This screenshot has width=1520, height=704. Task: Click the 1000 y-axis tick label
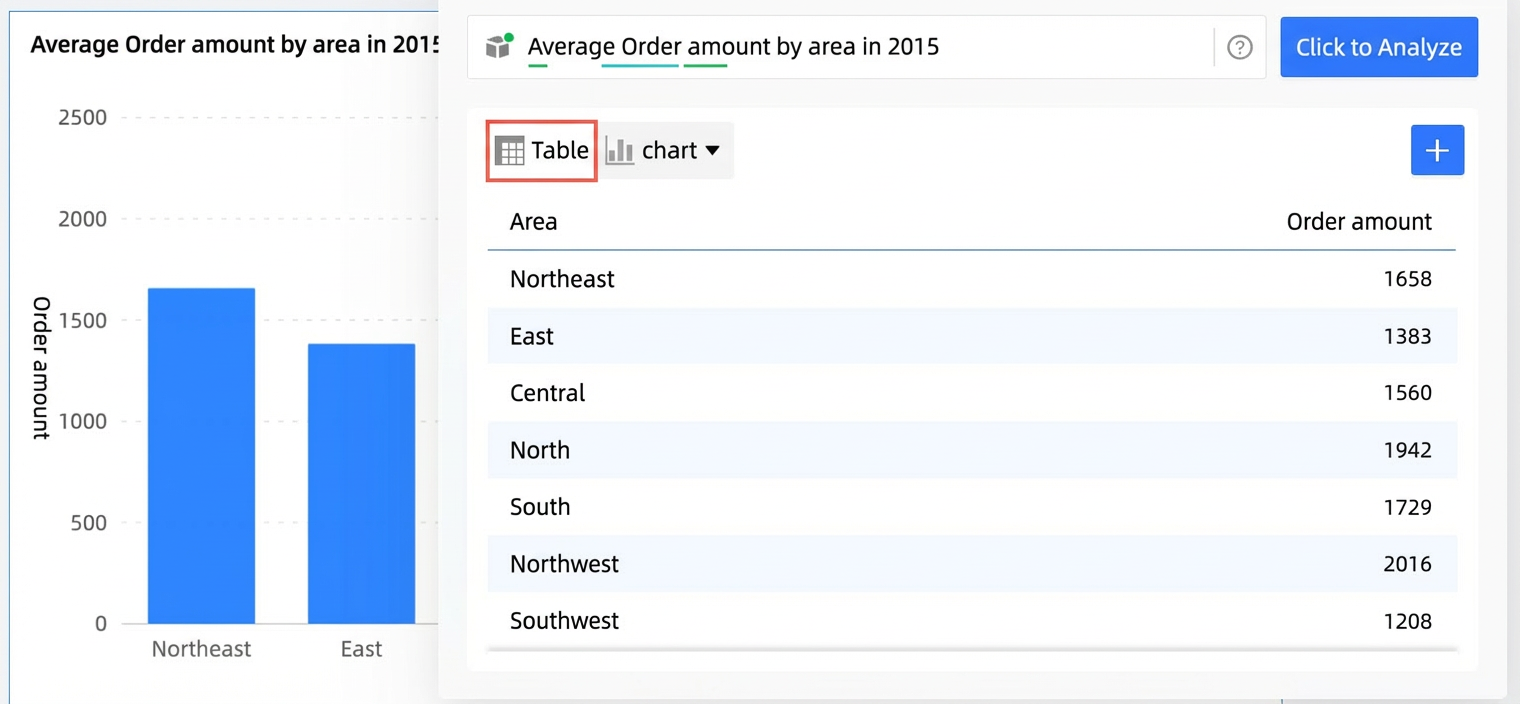(82, 421)
